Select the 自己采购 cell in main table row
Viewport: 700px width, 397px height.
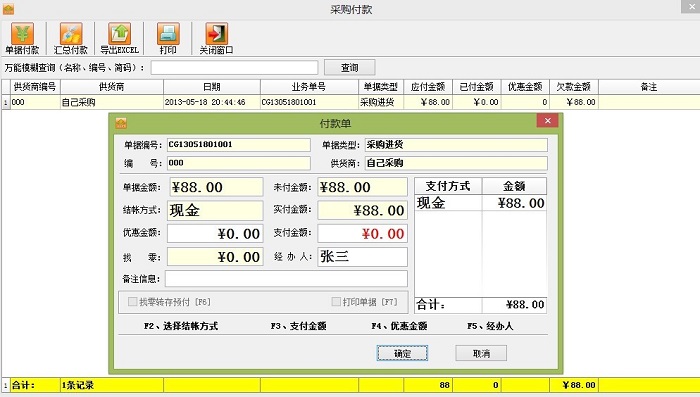[x=112, y=102]
